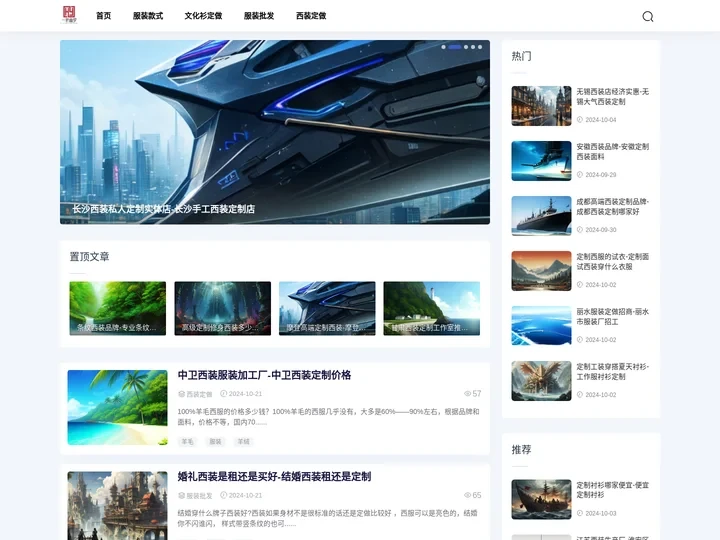Open 服装批发 menu item
The image size is (720, 540).
pyautogui.click(x=259, y=16)
